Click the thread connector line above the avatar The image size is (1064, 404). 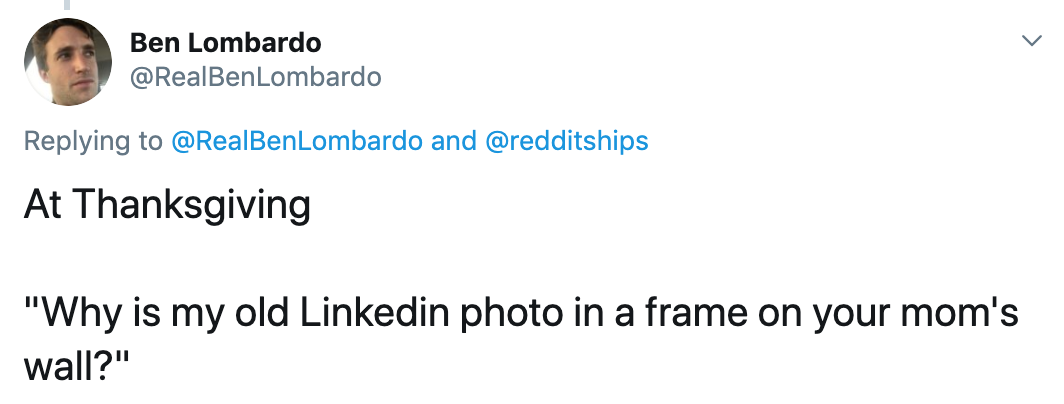click(x=68, y=6)
